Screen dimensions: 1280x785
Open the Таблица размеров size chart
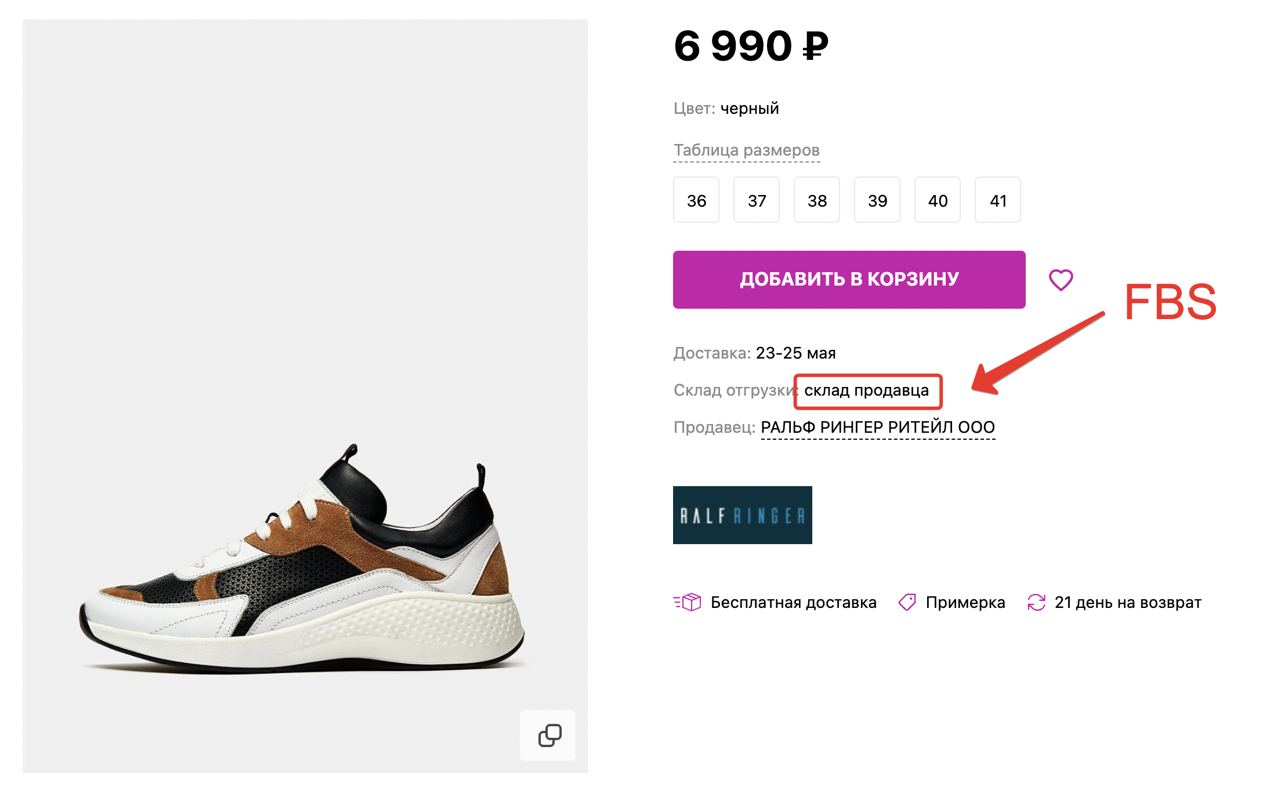point(746,151)
